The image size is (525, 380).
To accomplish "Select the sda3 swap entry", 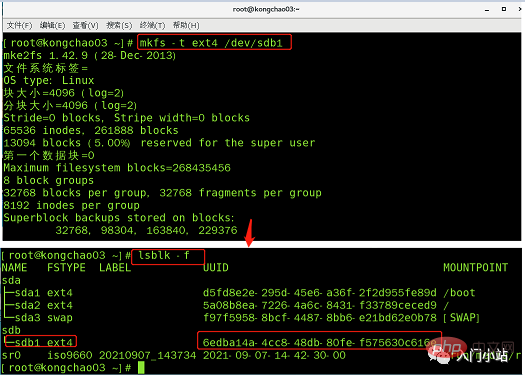I will (38, 317).
